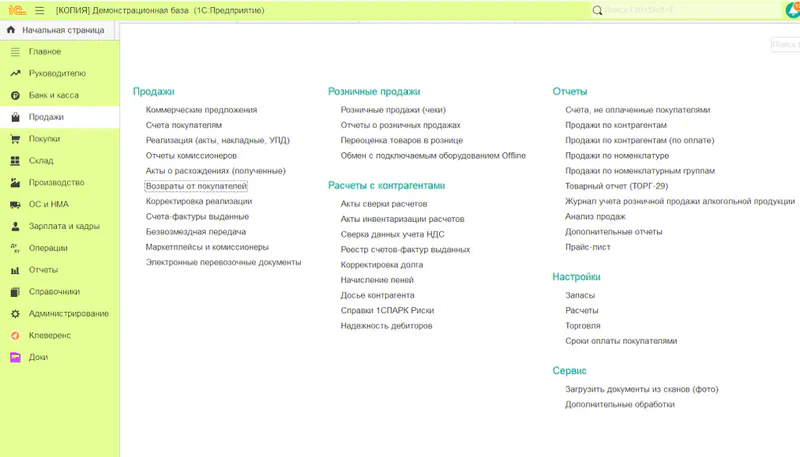Select the Руководителю section in sidebar

57,73
